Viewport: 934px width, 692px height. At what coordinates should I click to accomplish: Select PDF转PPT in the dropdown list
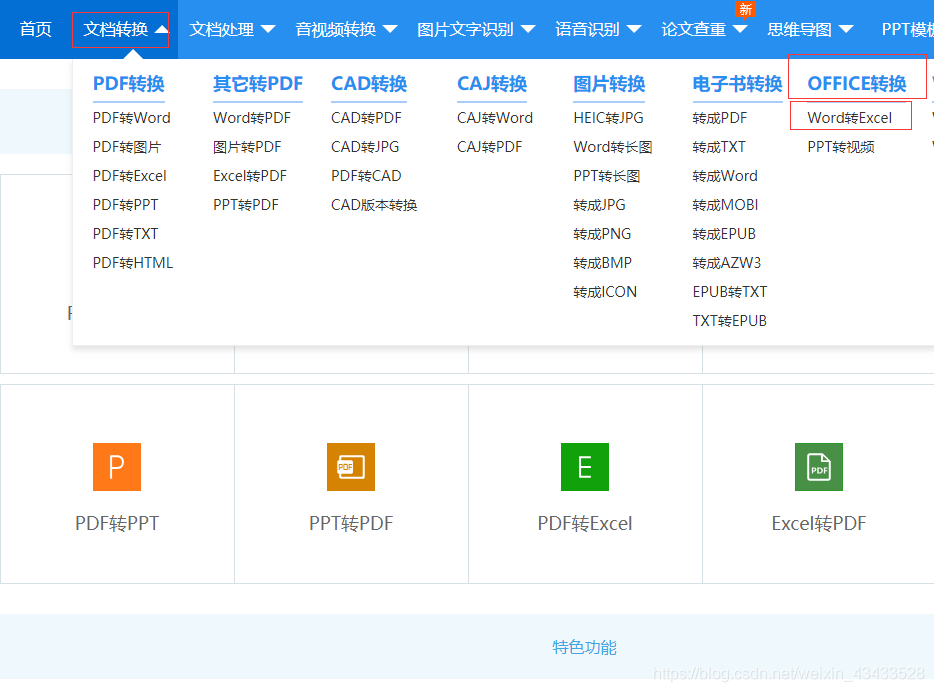[x=125, y=205]
